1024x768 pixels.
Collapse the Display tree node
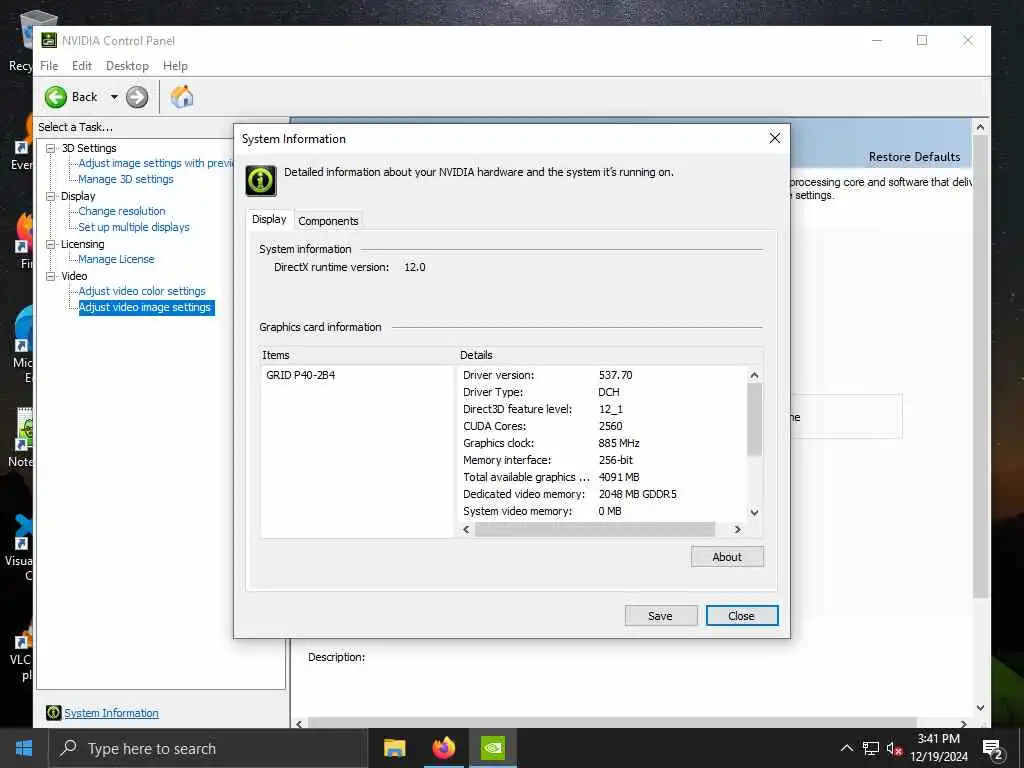pyautogui.click(x=50, y=196)
